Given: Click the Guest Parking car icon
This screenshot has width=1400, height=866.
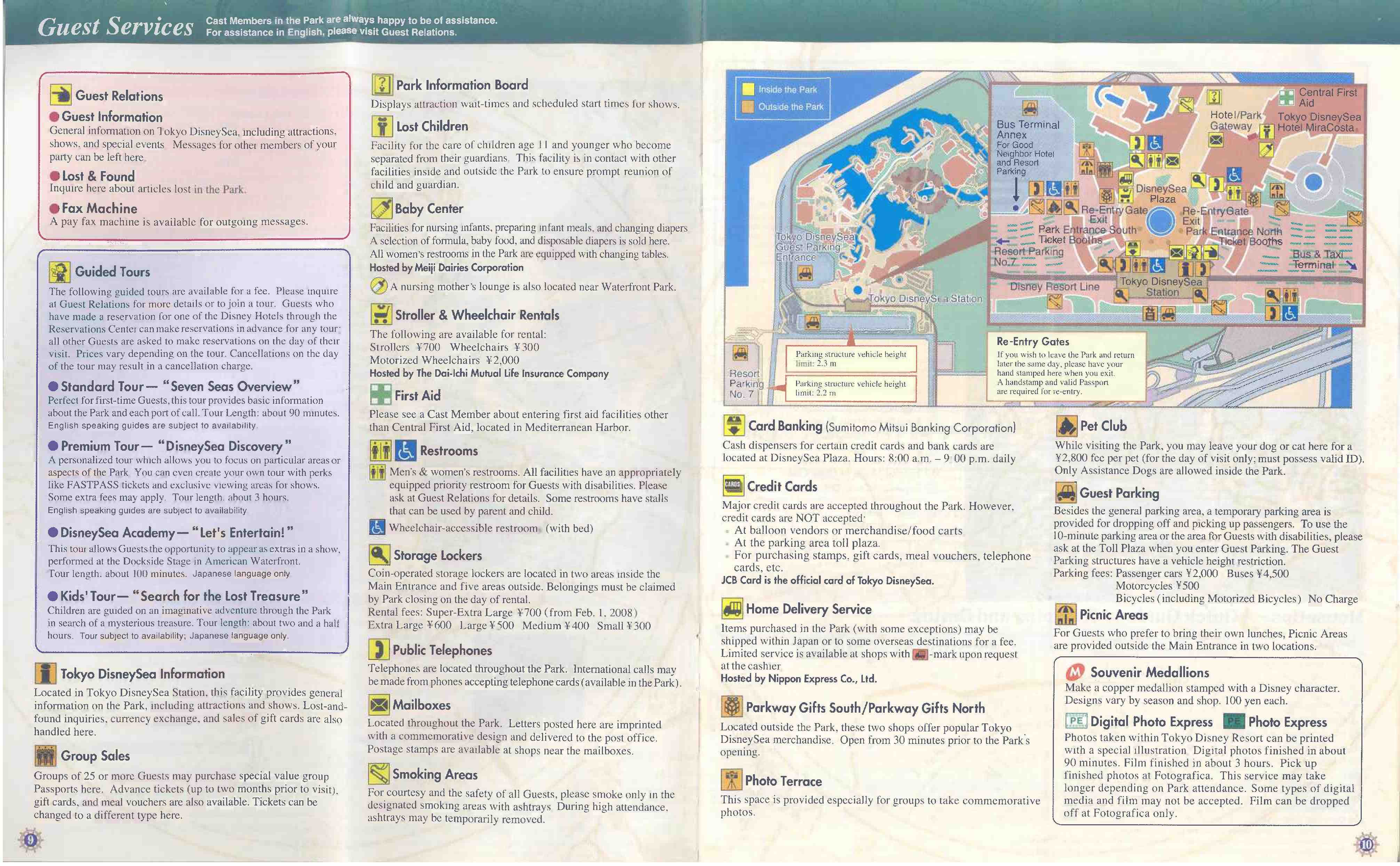Looking at the screenshot, I should pos(1066,492).
